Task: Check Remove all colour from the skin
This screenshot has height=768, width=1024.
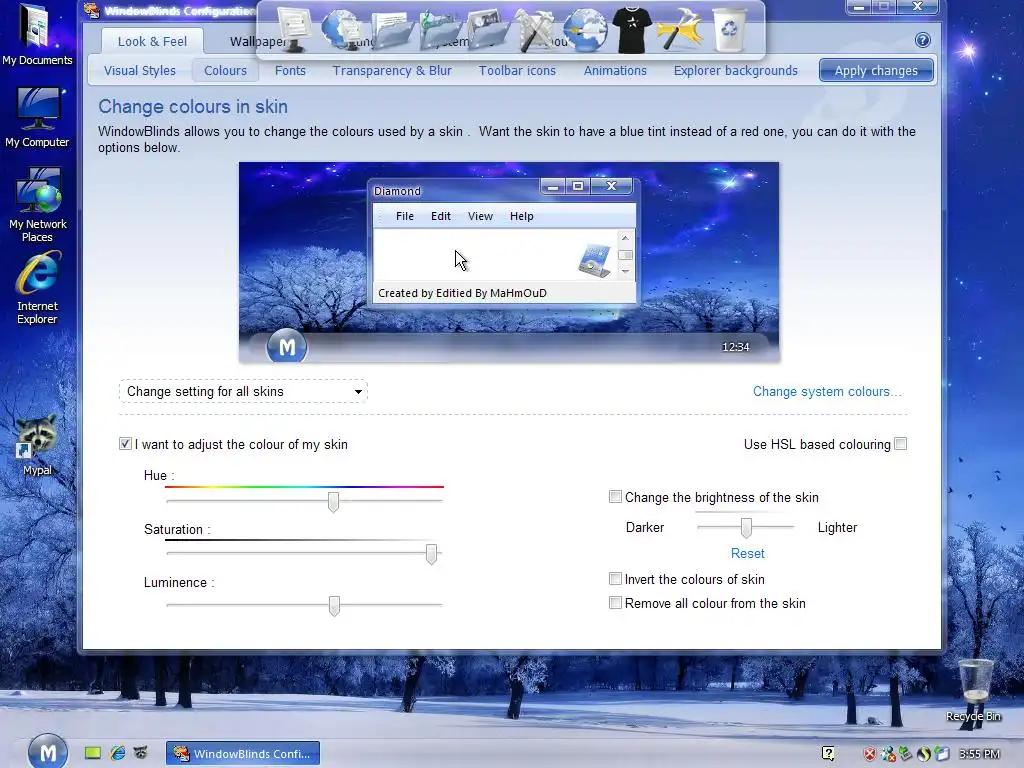Action: coord(615,603)
